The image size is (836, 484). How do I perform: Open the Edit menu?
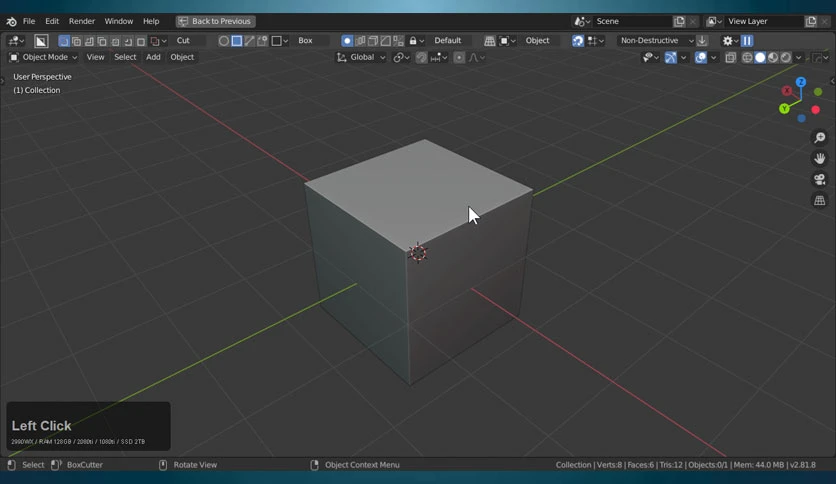click(x=52, y=21)
